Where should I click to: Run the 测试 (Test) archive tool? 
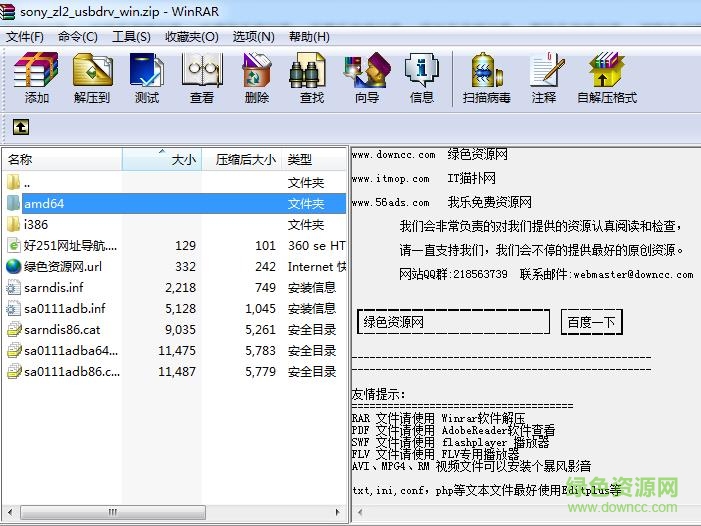(147, 78)
